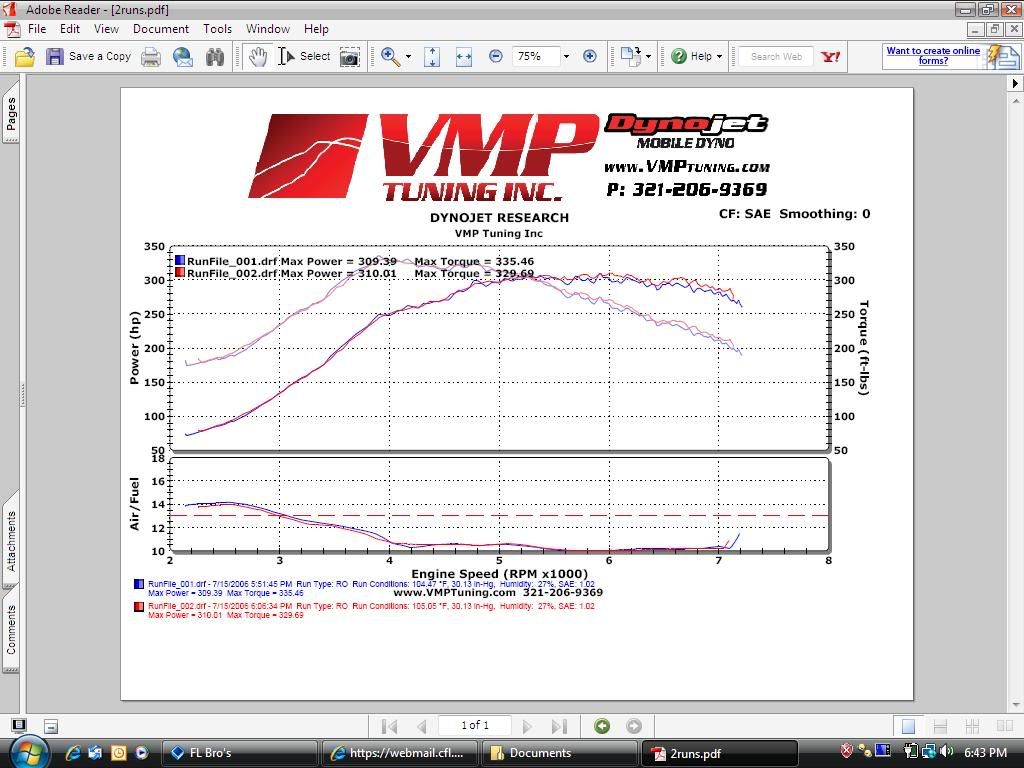Expand the Zoom tool dropdown arrow

click(x=408, y=57)
